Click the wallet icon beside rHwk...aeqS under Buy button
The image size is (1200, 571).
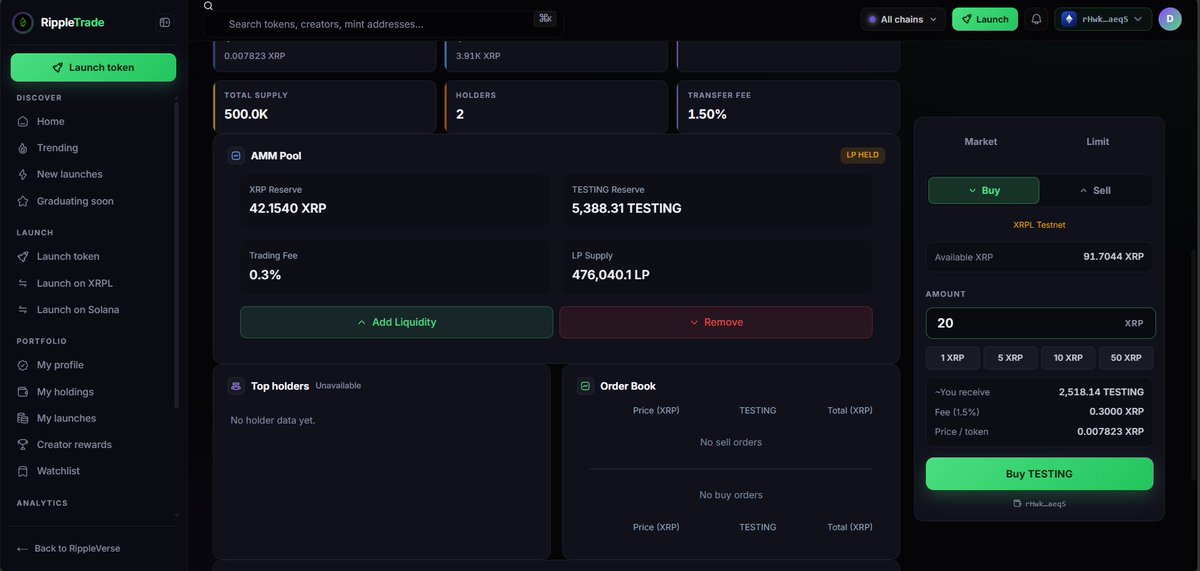click(1017, 504)
